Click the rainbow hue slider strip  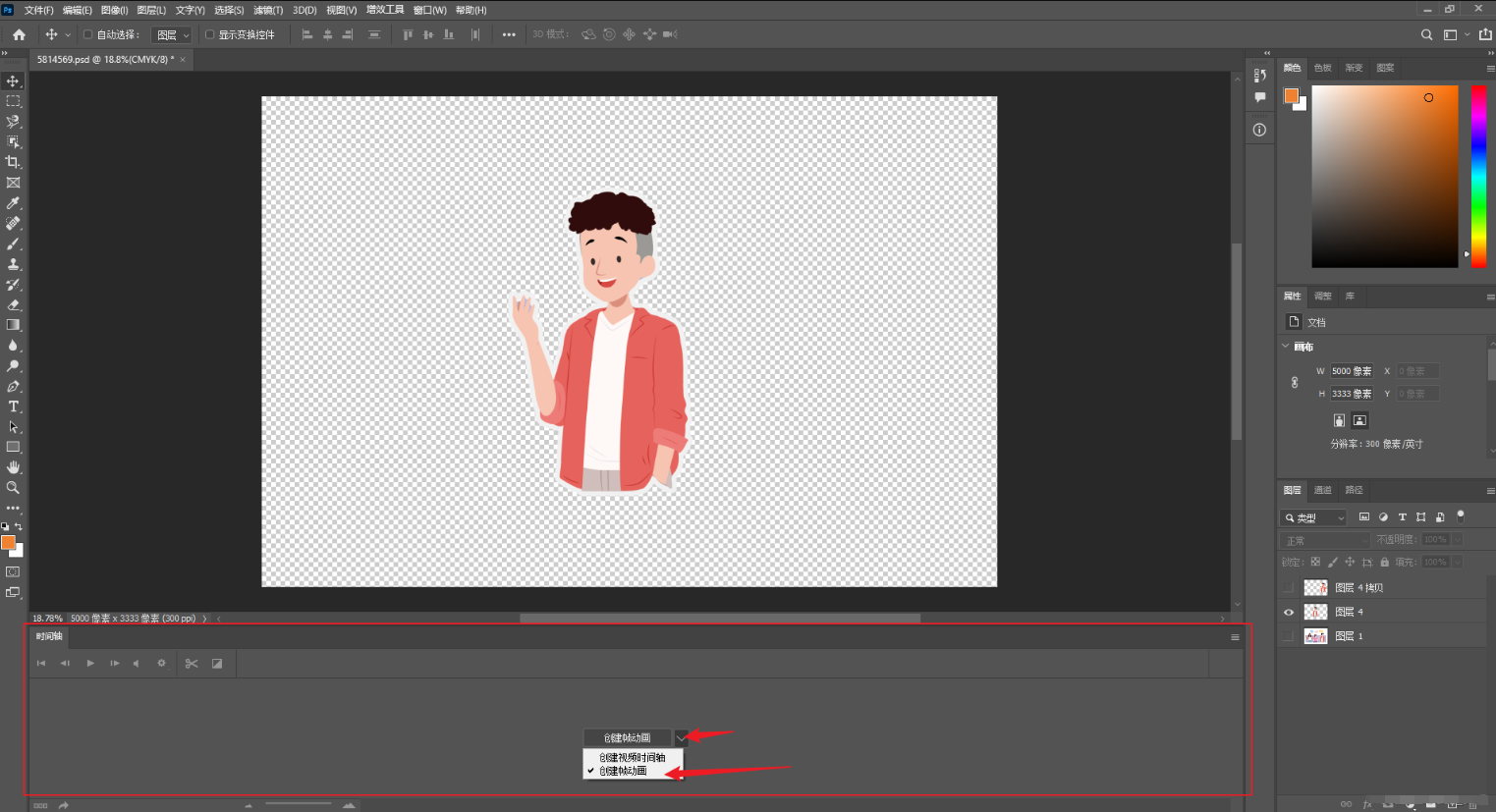[1477, 177]
